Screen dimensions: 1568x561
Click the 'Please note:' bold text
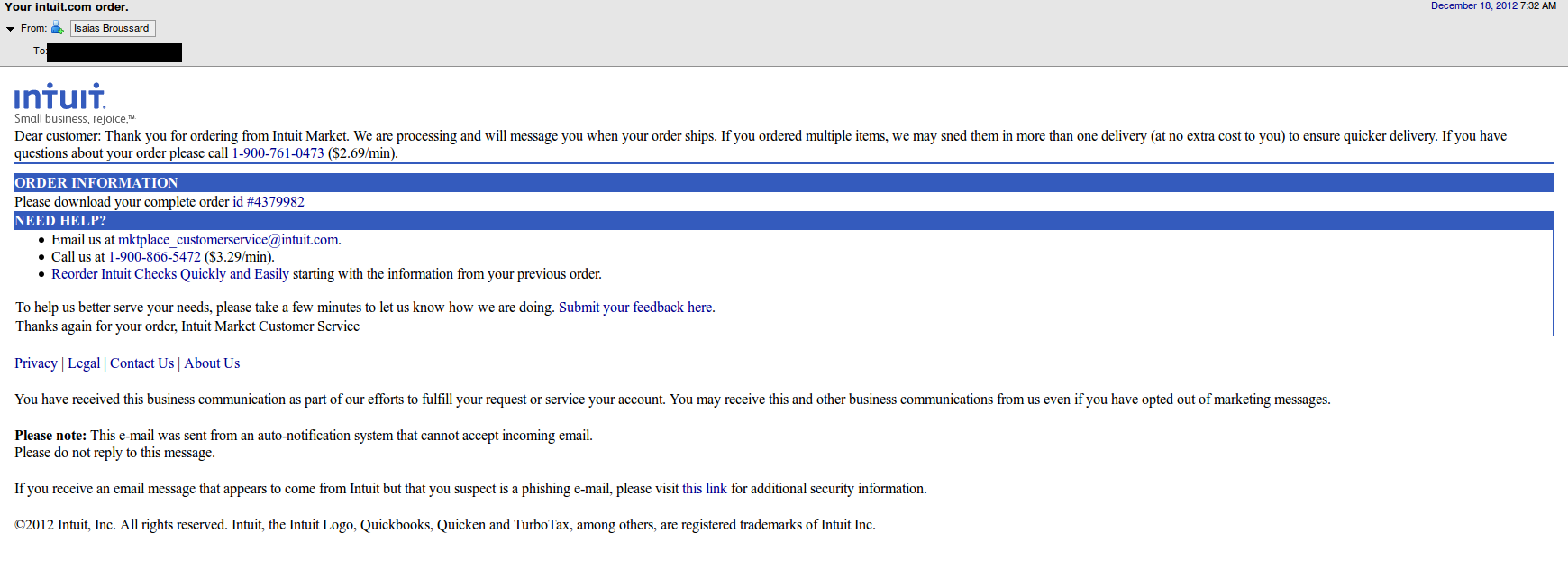[50, 436]
